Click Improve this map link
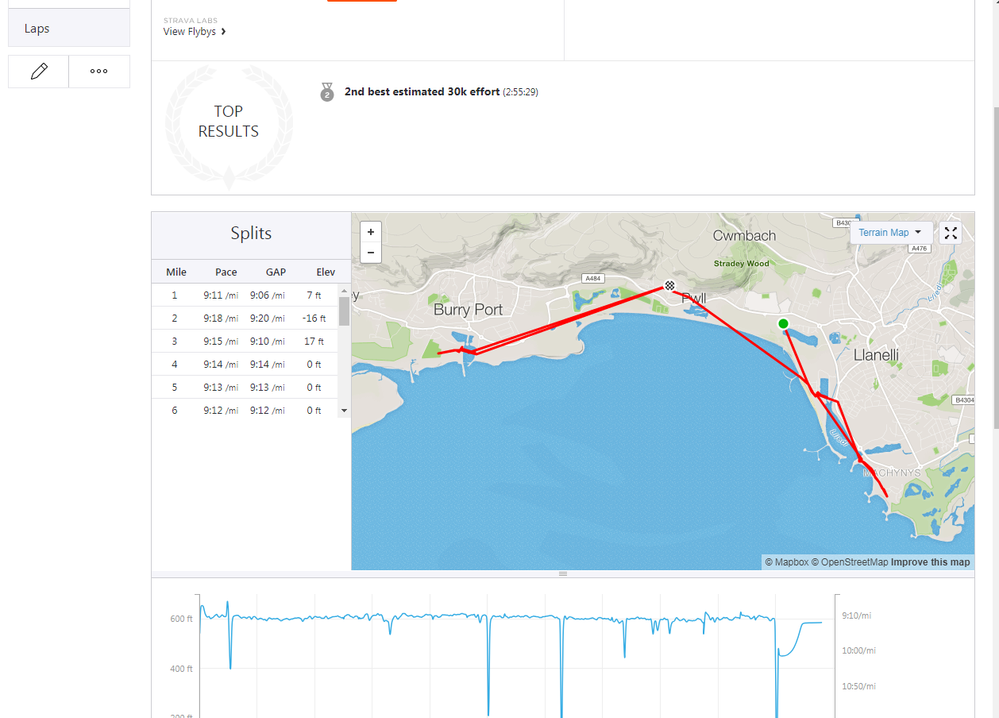Screen dimensions: 999x718 click(930, 562)
